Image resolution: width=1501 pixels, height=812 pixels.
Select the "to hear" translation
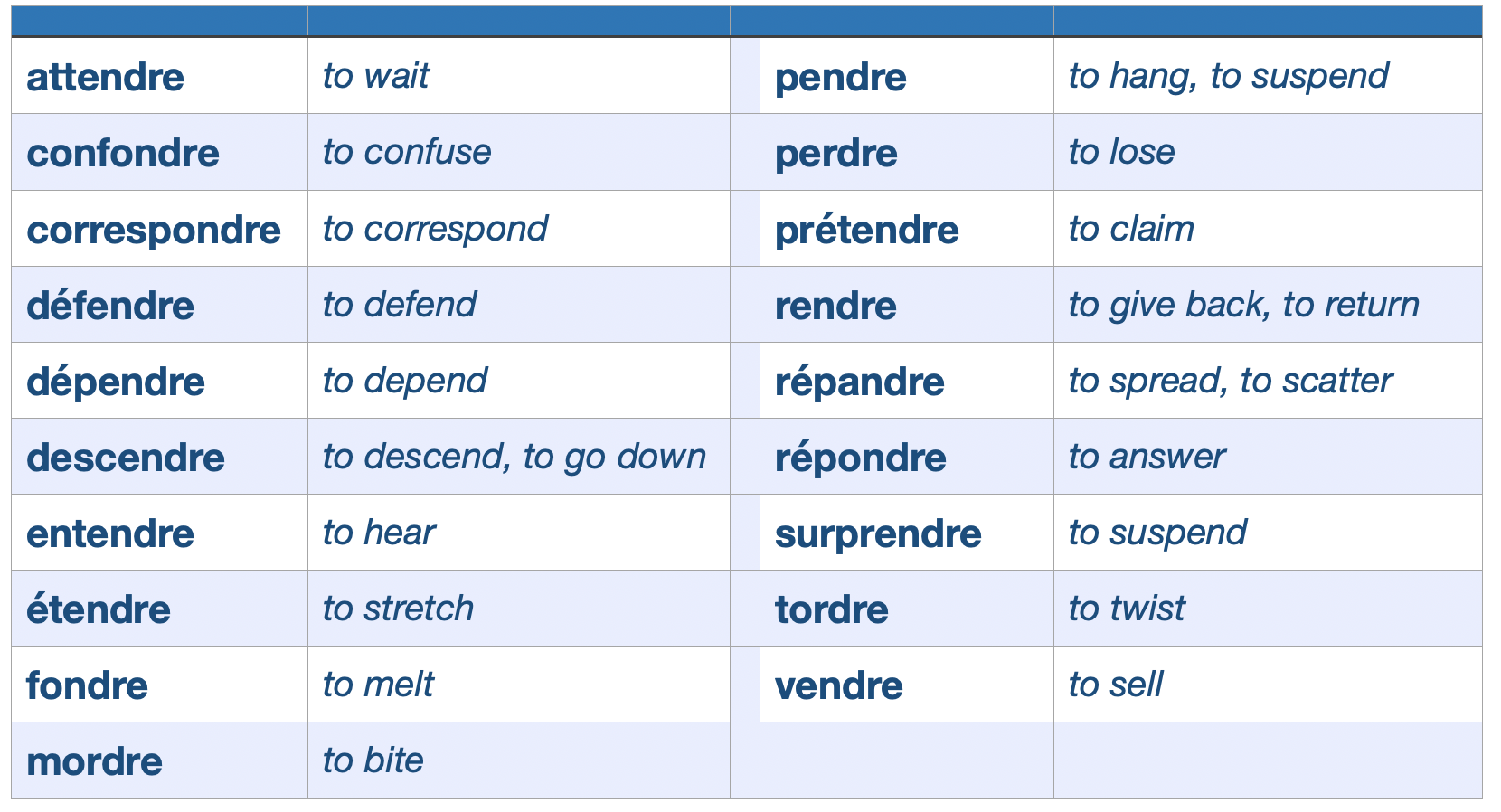(x=379, y=533)
